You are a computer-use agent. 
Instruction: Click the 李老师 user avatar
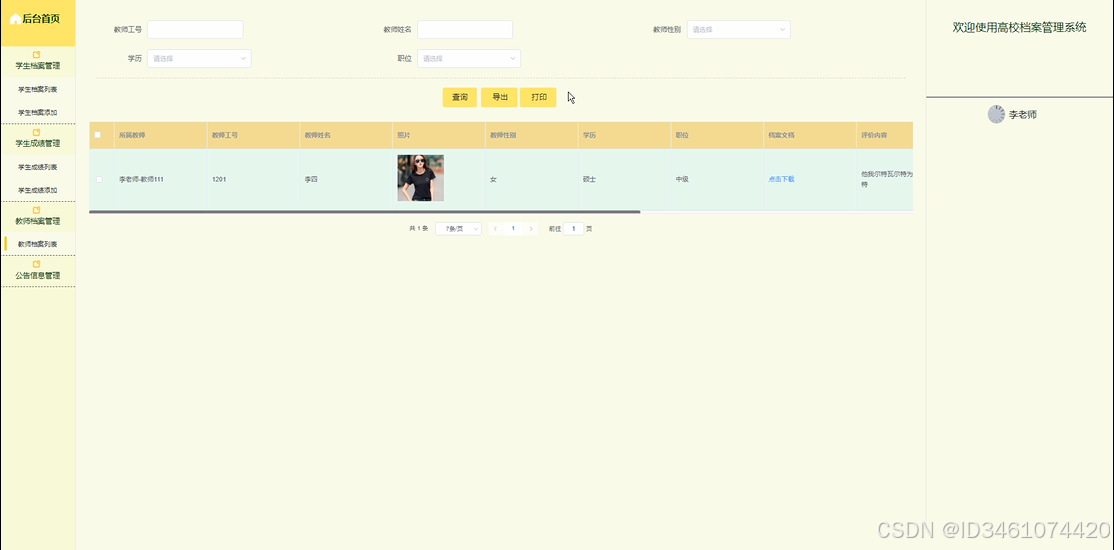pyautogui.click(x=996, y=114)
